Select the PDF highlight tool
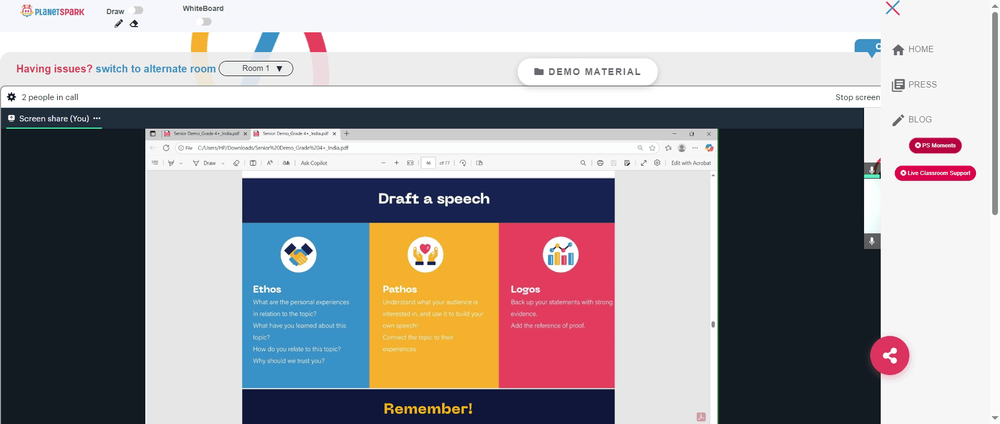Viewport: 1000px width, 424px height. pos(171,163)
